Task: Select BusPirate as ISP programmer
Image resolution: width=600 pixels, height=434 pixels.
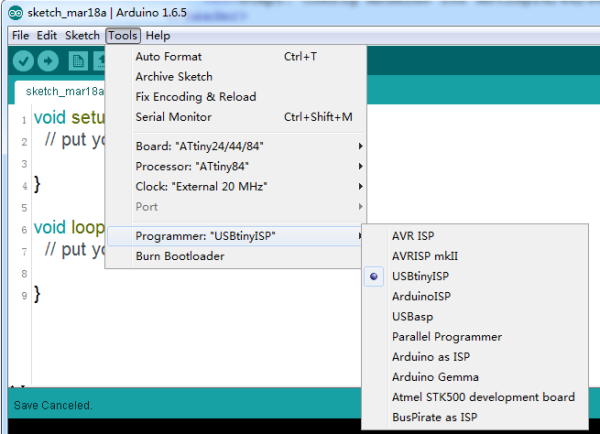Action: click(474, 418)
